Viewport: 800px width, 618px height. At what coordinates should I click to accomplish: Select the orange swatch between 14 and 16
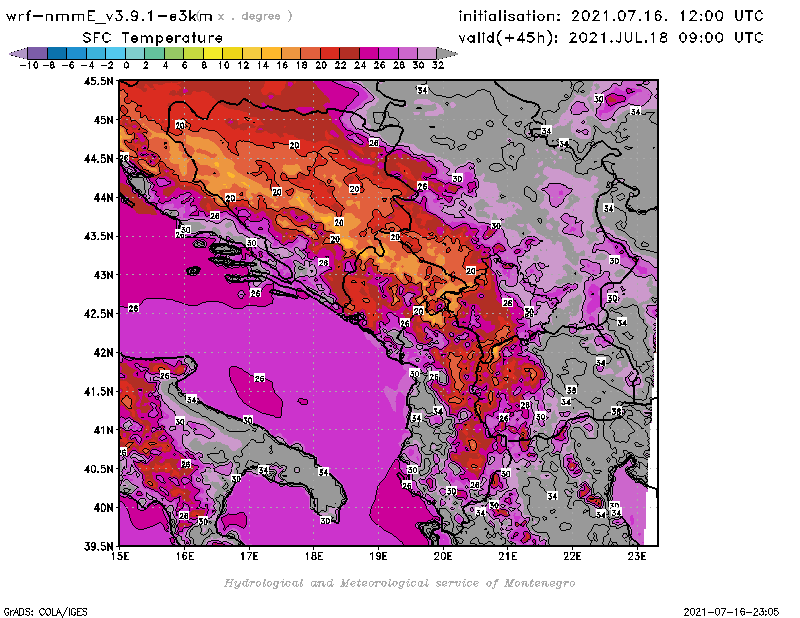271,54
